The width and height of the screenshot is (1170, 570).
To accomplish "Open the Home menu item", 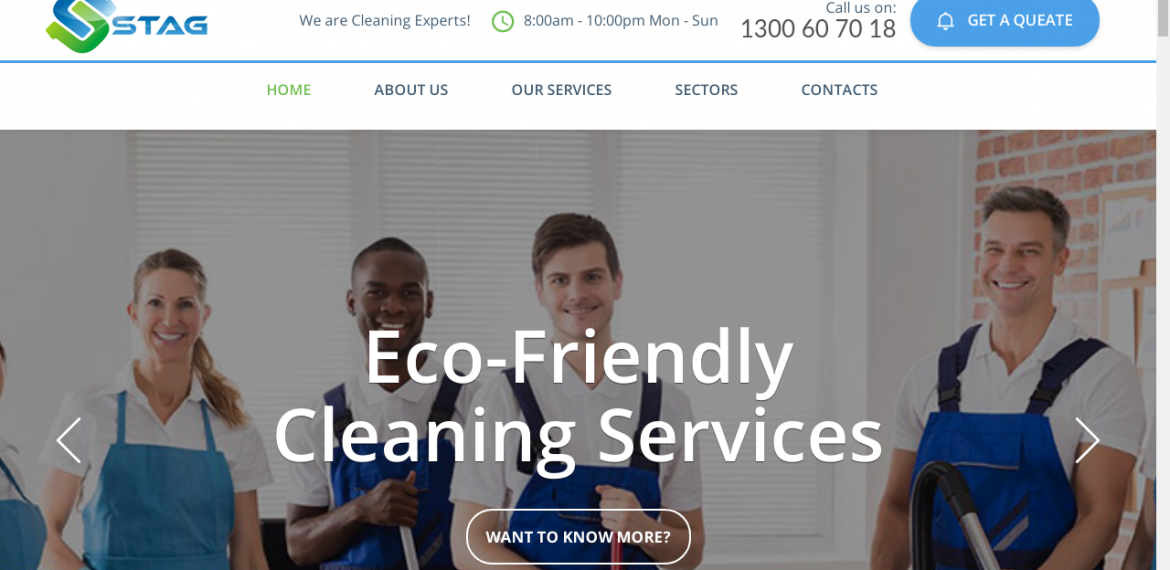I will [x=289, y=90].
